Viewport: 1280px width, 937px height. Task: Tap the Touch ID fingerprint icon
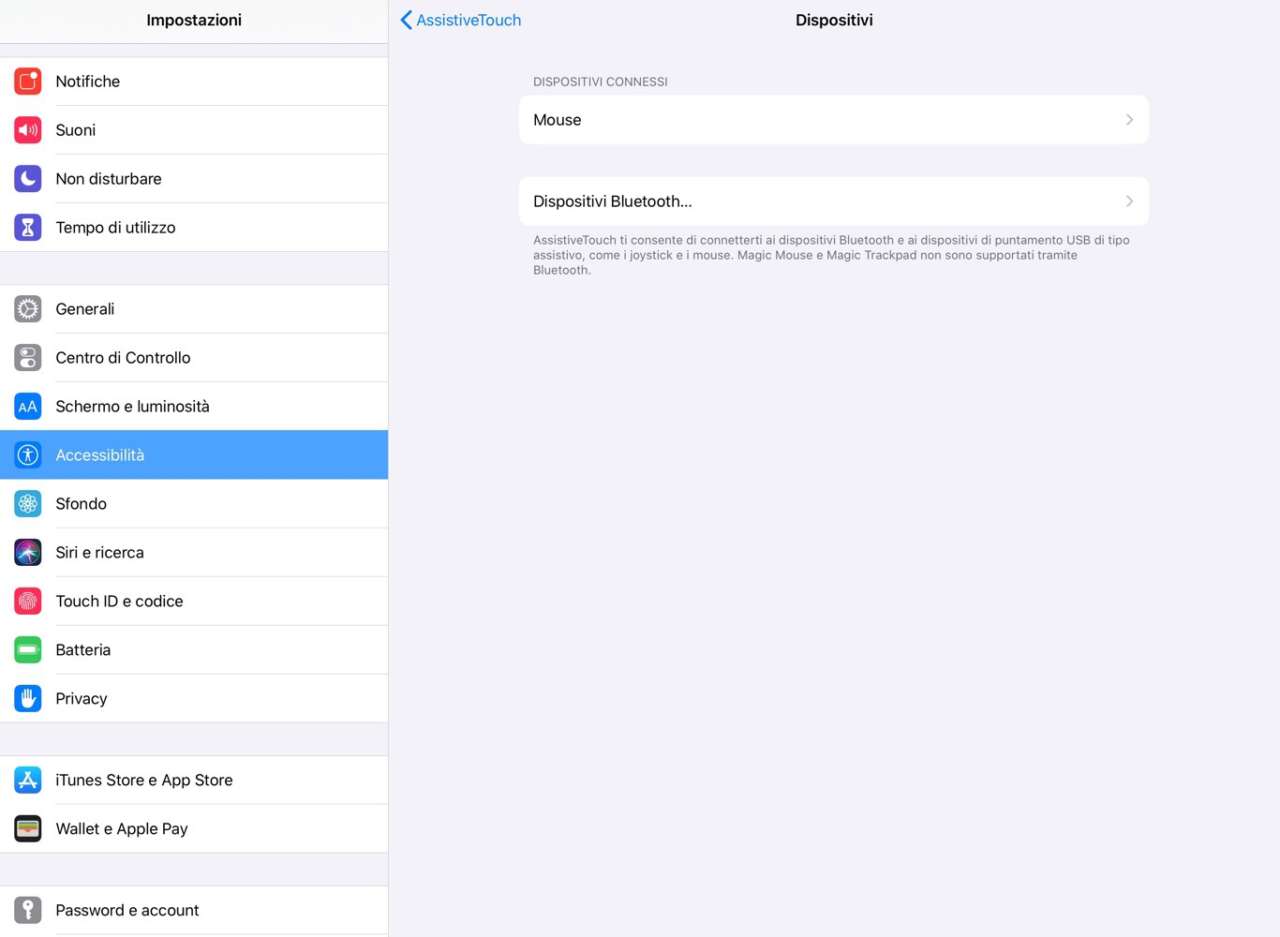(x=28, y=601)
